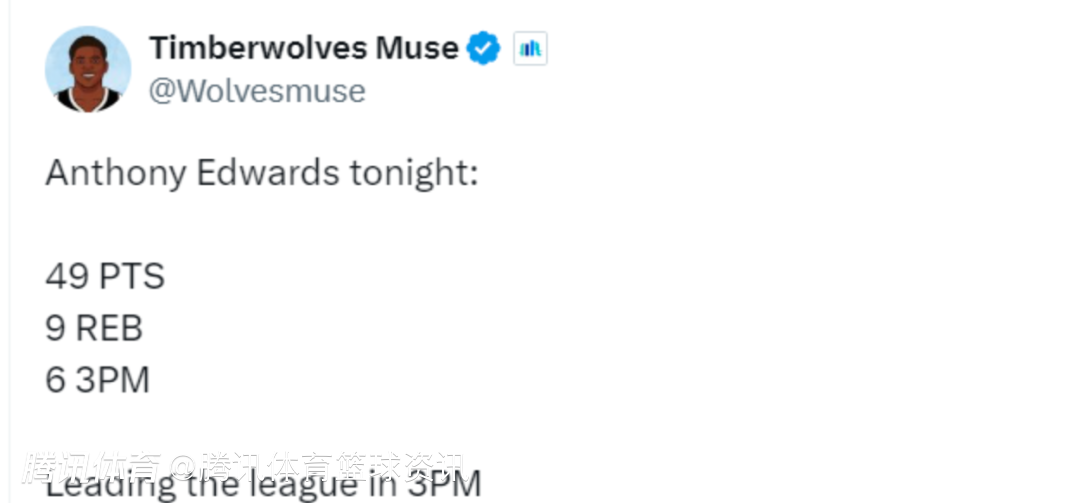Click the number 49 in the points line

coord(66,277)
